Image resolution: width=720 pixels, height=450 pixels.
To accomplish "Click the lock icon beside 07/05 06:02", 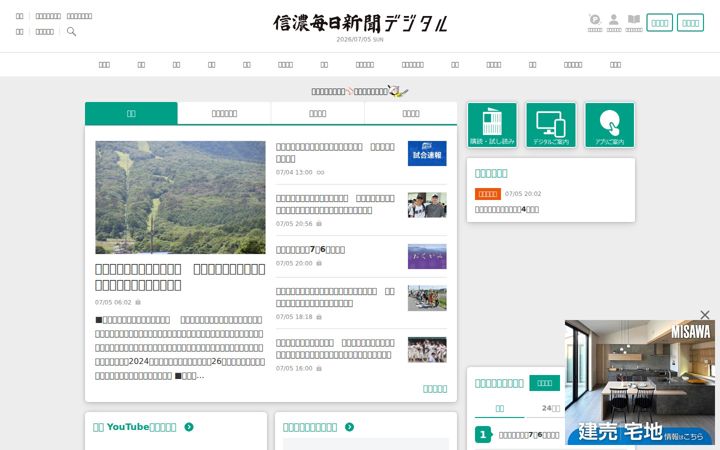I will (x=138, y=302).
